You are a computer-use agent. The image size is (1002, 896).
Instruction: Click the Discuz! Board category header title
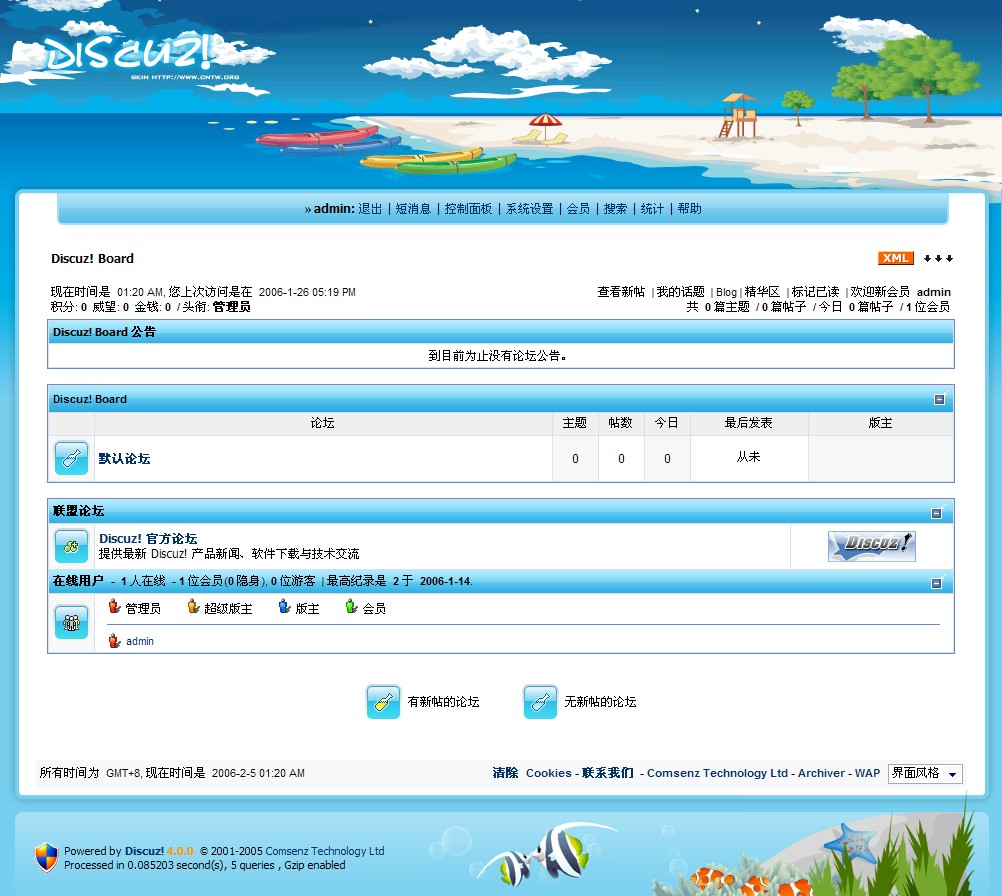click(89, 399)
